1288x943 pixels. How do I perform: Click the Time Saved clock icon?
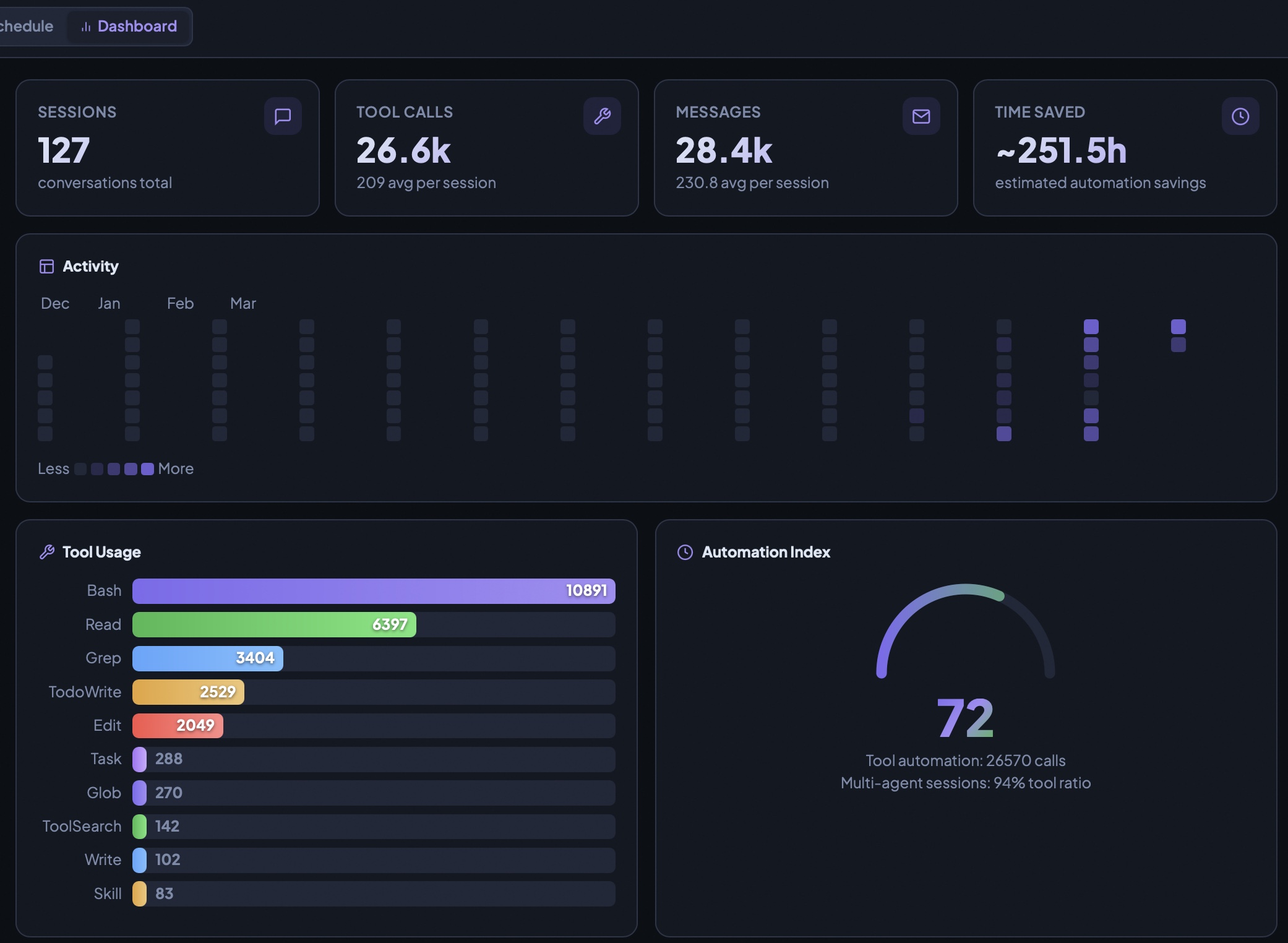1240,116
